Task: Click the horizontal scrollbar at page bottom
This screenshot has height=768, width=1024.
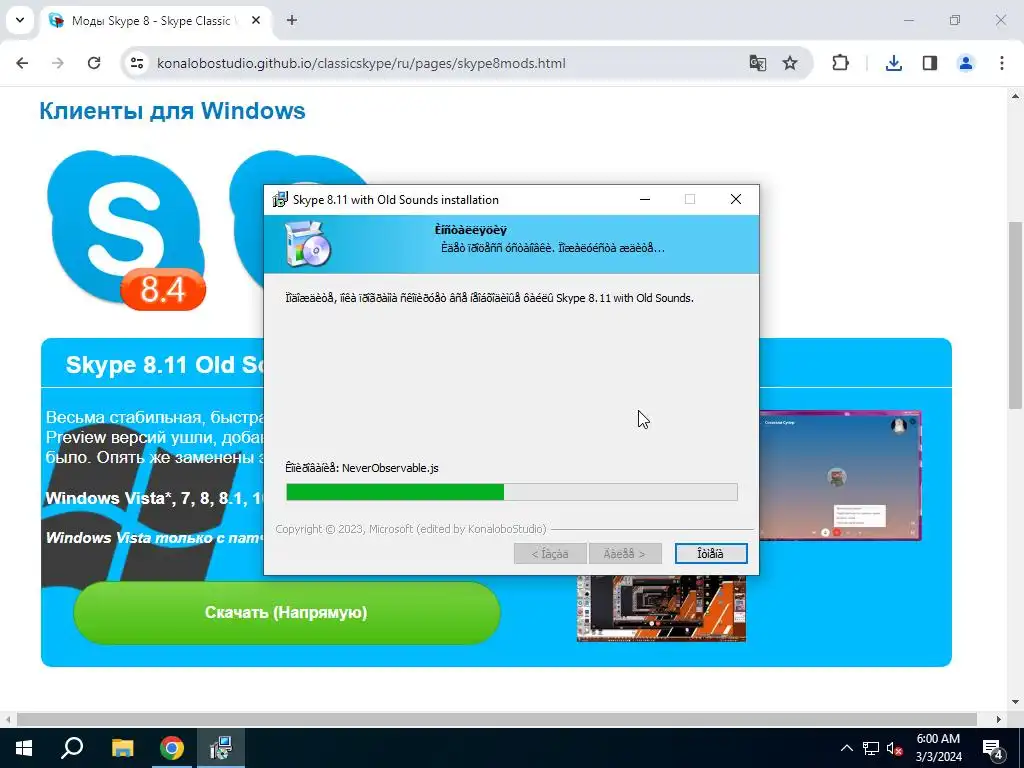Action: (497, 719)
